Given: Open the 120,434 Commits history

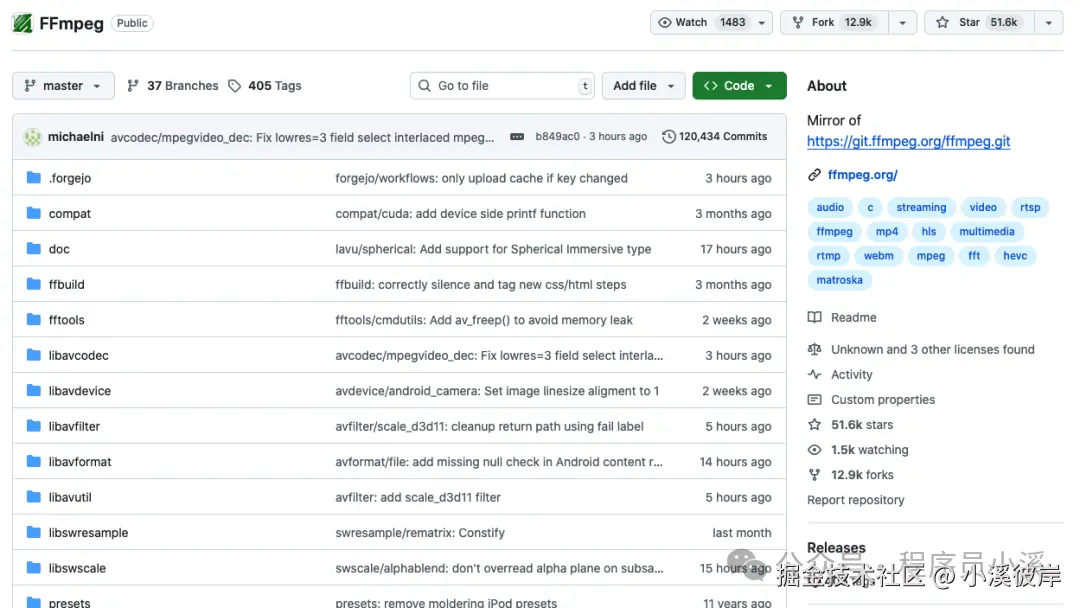Looking at the screenshot, I should tap(714, 136).
